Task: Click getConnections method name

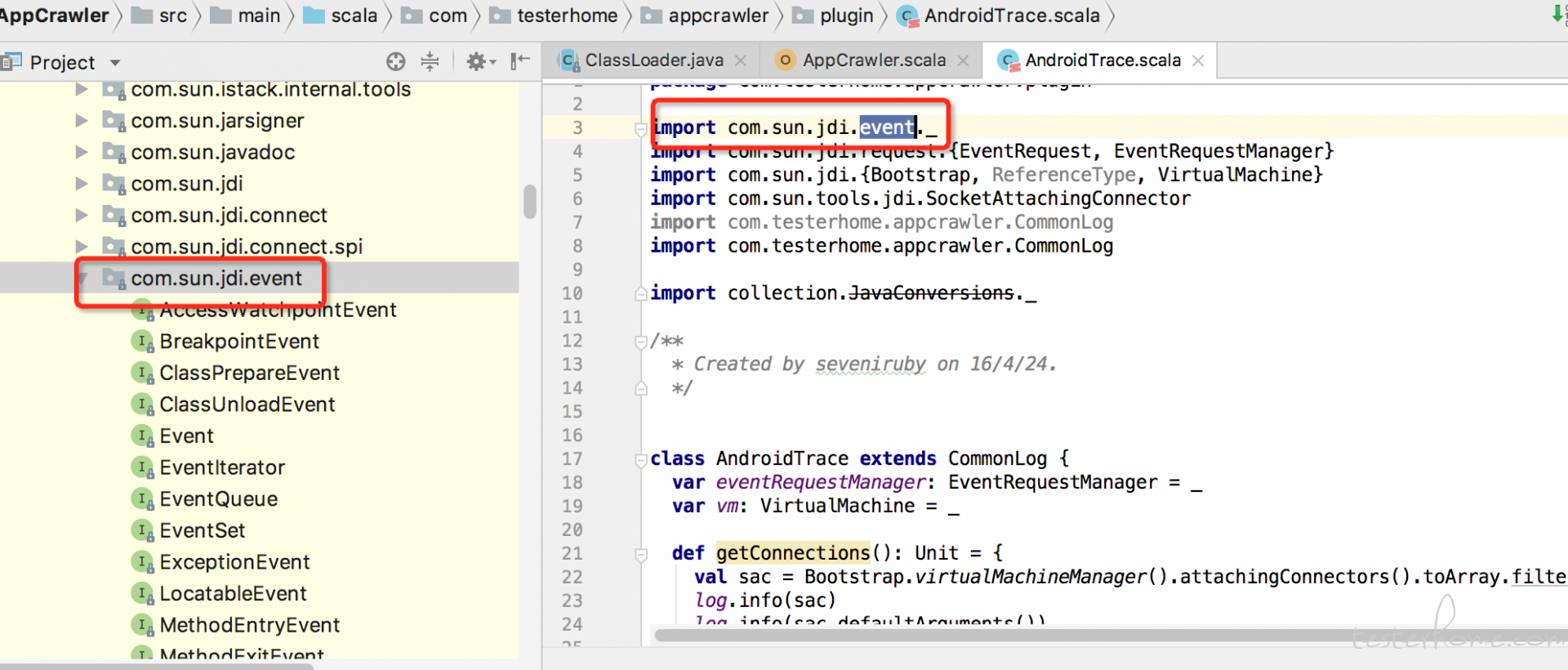Action: (x=793, y=553)
